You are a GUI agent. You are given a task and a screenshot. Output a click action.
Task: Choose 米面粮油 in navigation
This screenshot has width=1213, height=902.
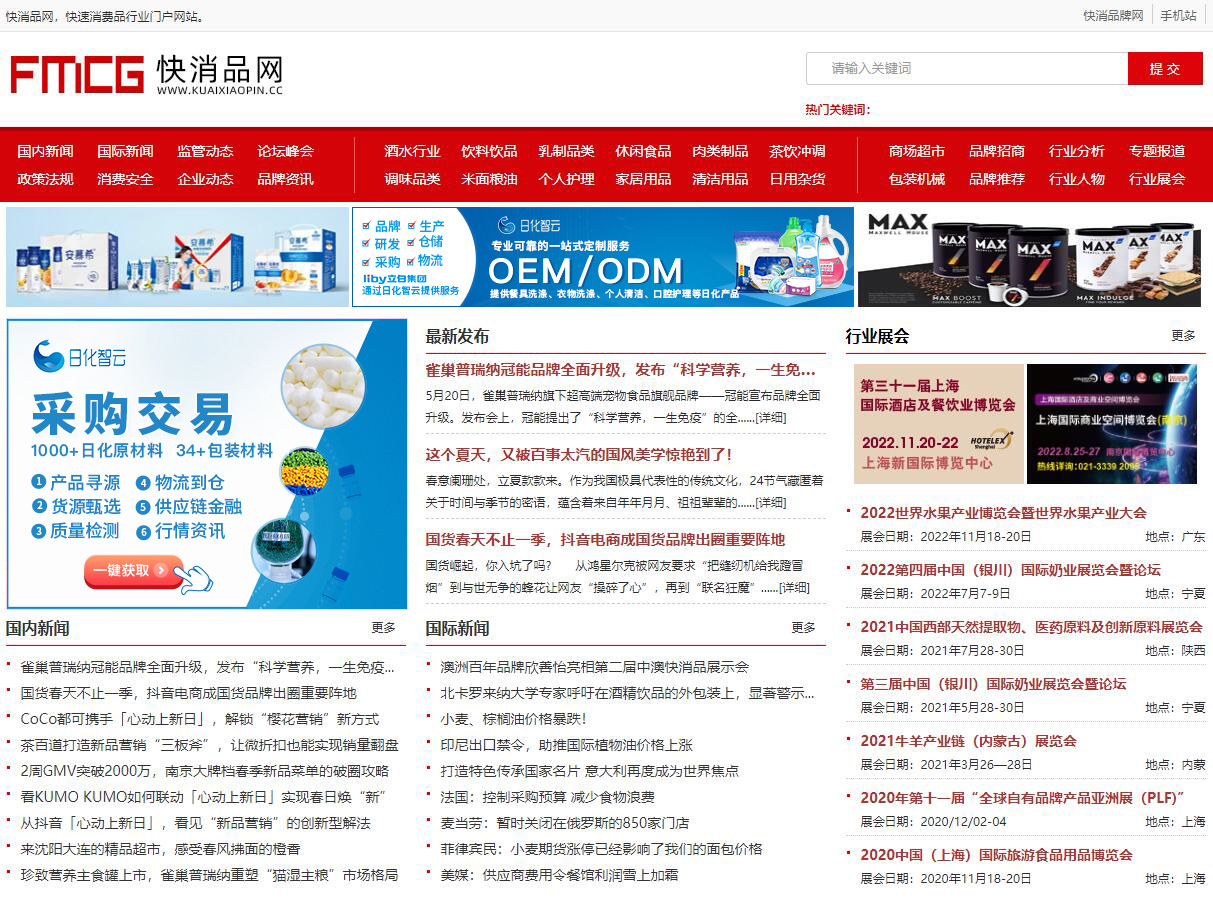pyautogui.click(x=489, y=179)
